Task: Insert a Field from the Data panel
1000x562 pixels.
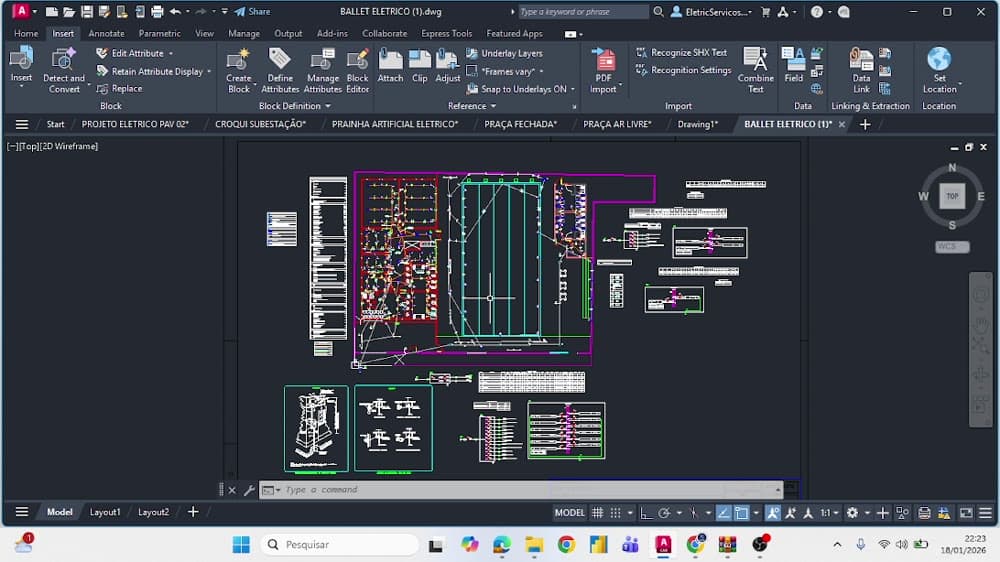Action: pos(793,65)
